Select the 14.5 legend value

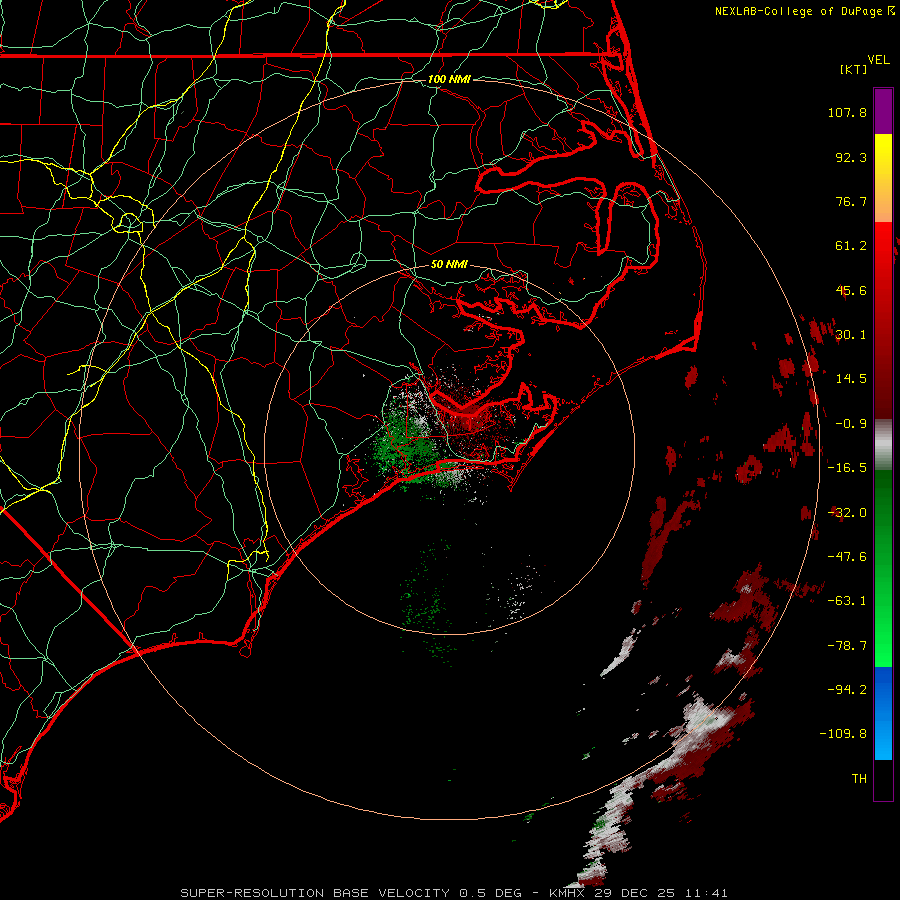point(851,379)
